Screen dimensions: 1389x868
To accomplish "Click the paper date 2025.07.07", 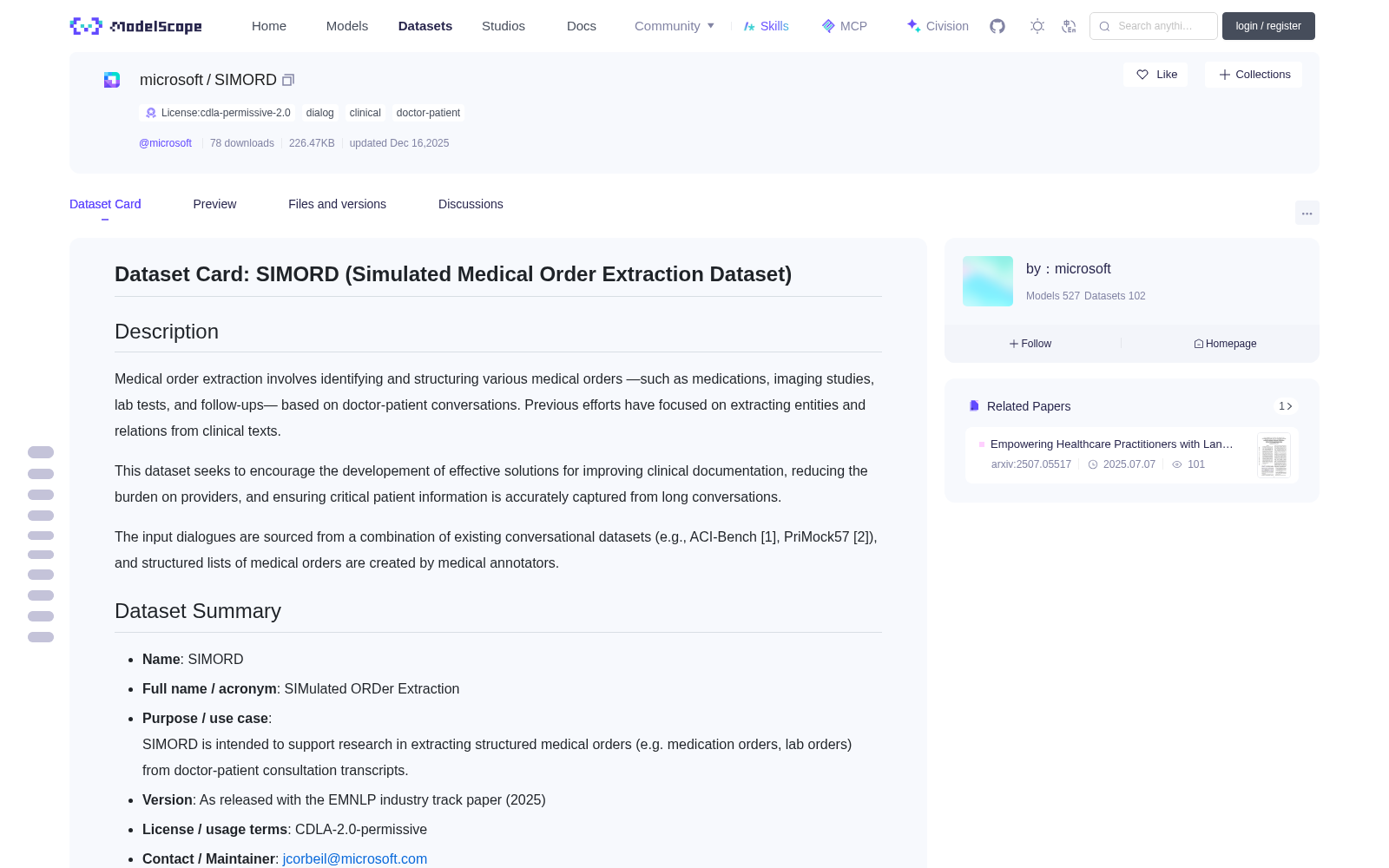I will (x=1129, y=464).
